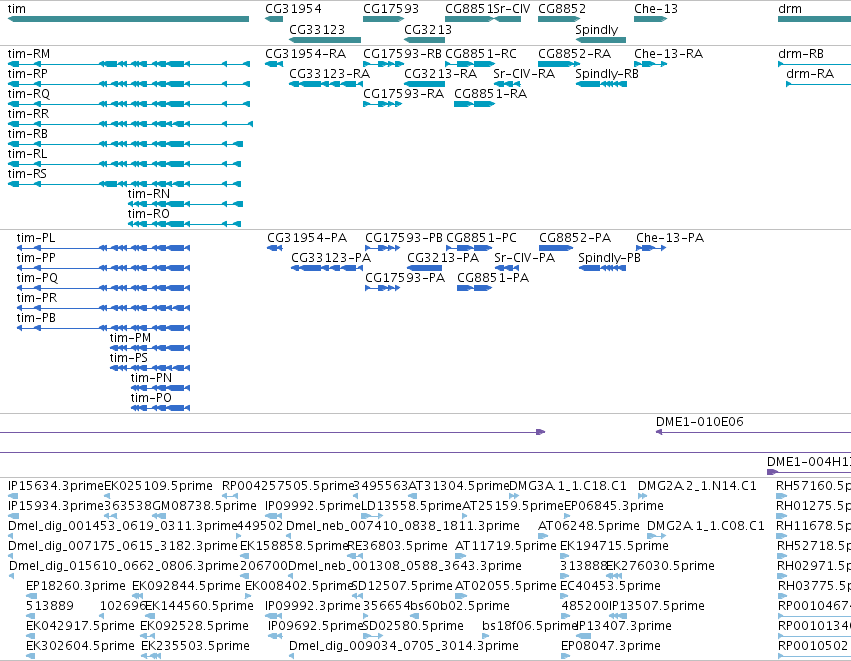Select the tim gene span bar
The width and height of the screenshot is (851, 661).
(128, 19)
